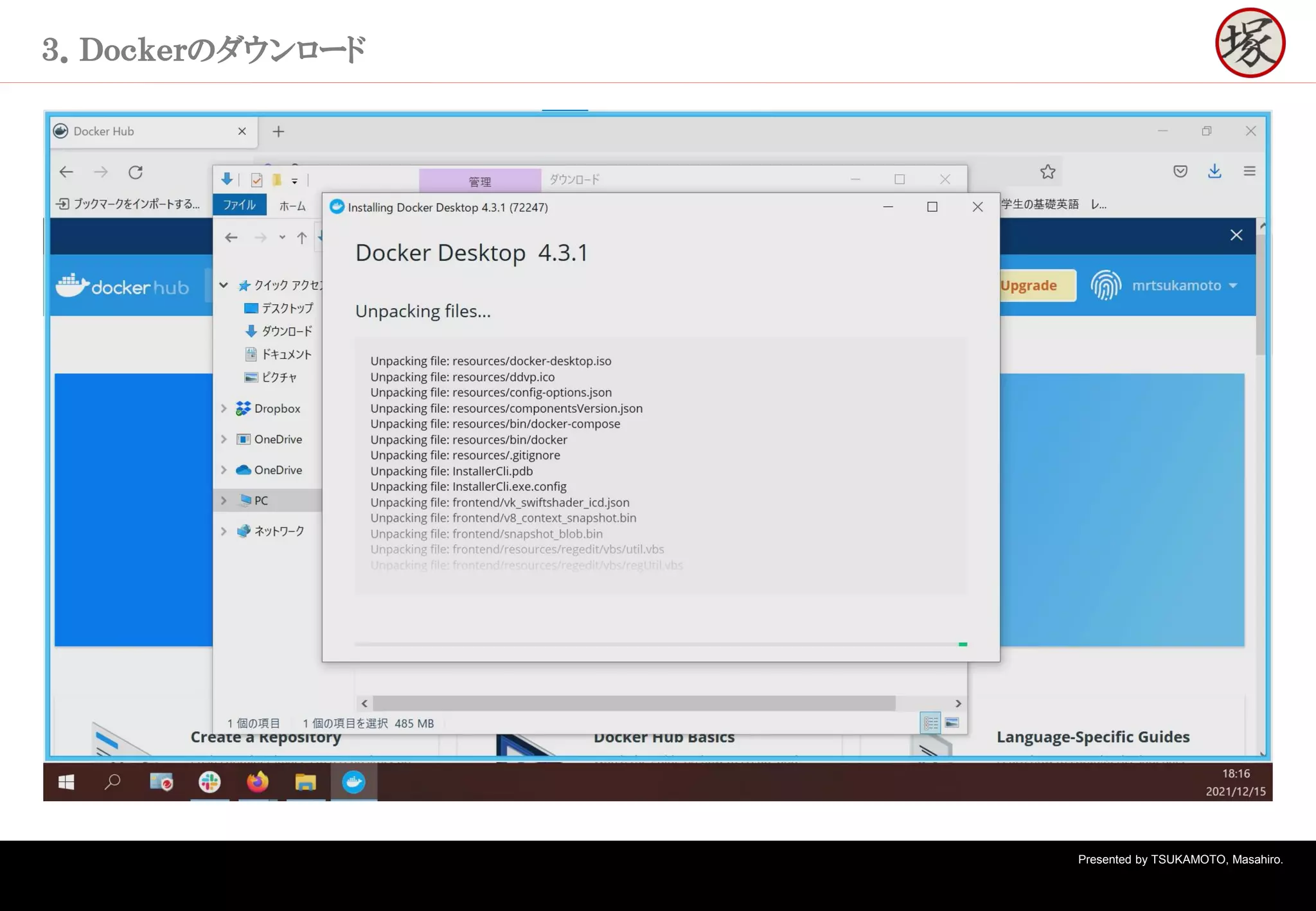Select ダウンロード in the navigation pane

coord(279,332)
